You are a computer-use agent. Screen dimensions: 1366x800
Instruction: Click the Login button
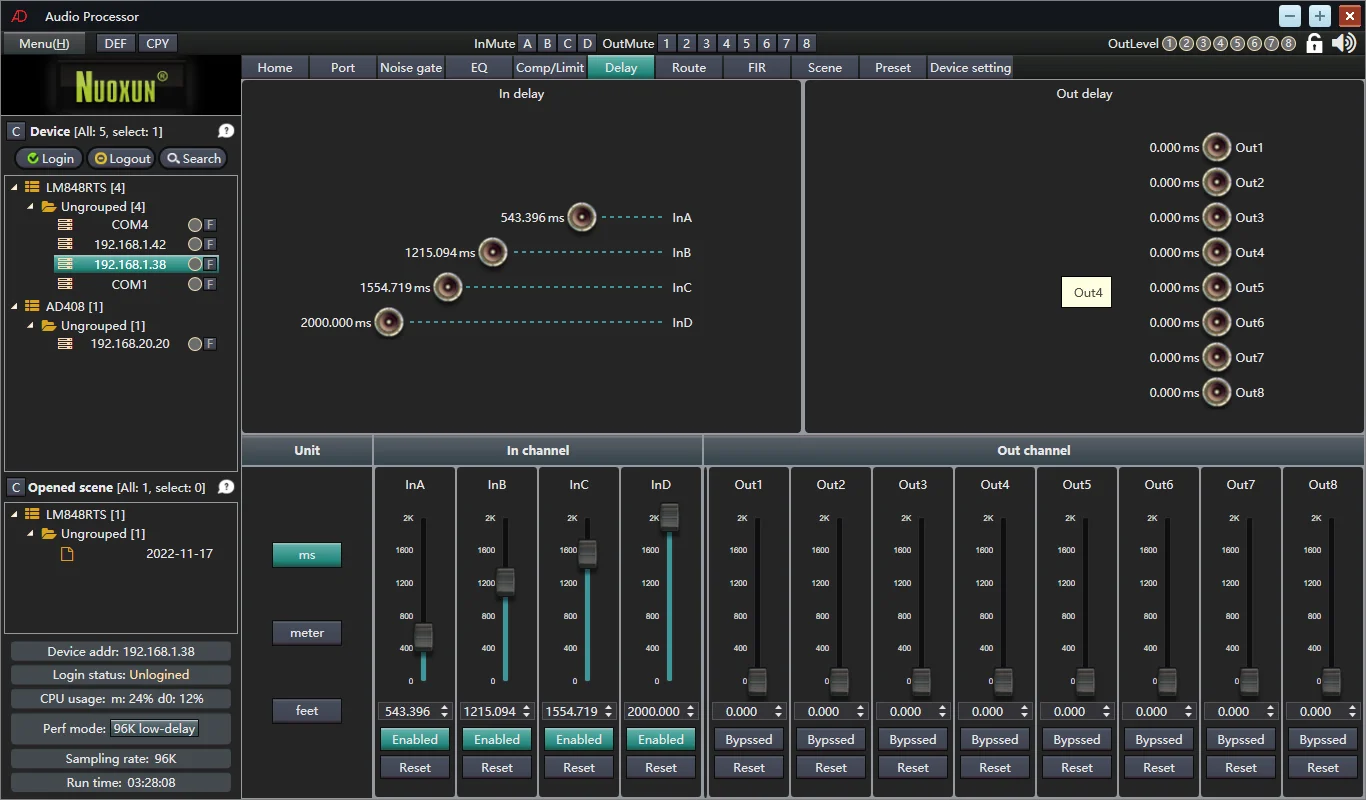point(49,158)
